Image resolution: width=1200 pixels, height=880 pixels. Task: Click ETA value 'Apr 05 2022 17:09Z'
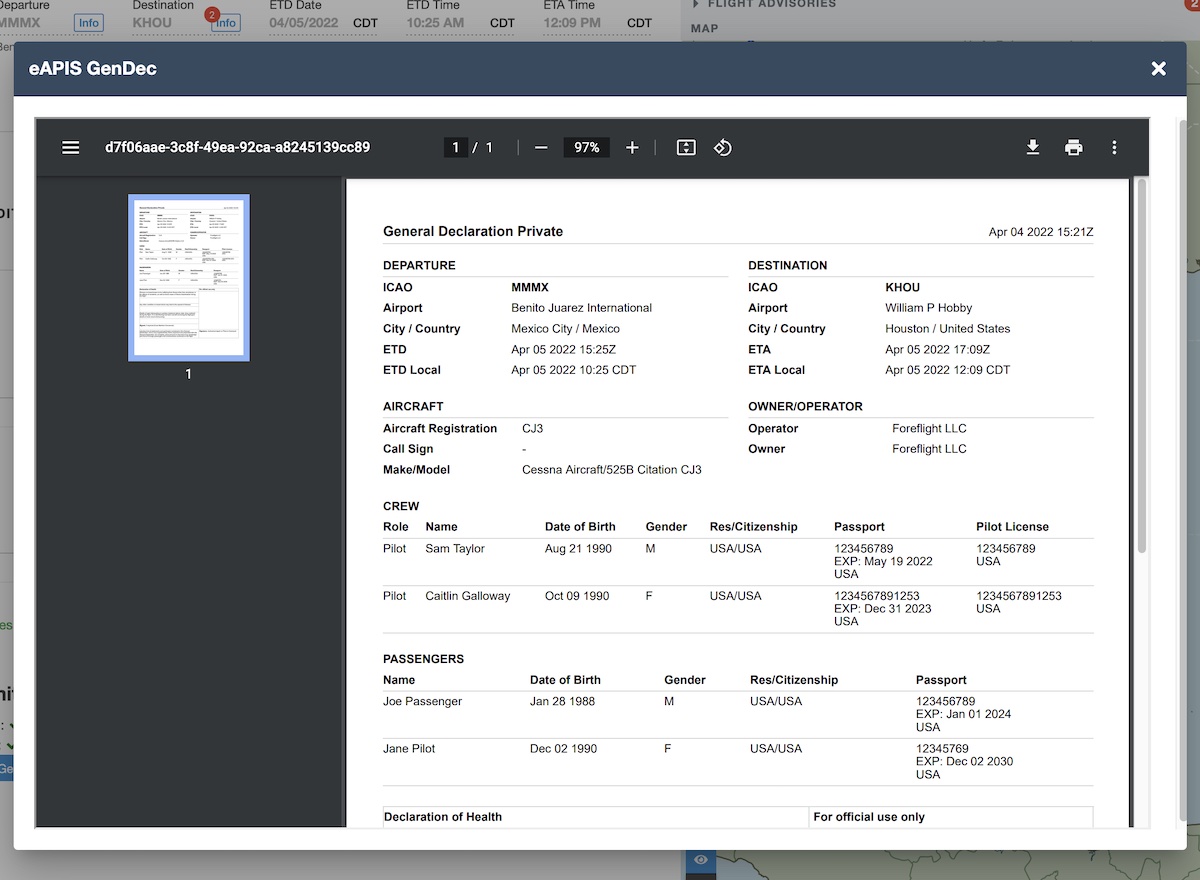(938, 350)
